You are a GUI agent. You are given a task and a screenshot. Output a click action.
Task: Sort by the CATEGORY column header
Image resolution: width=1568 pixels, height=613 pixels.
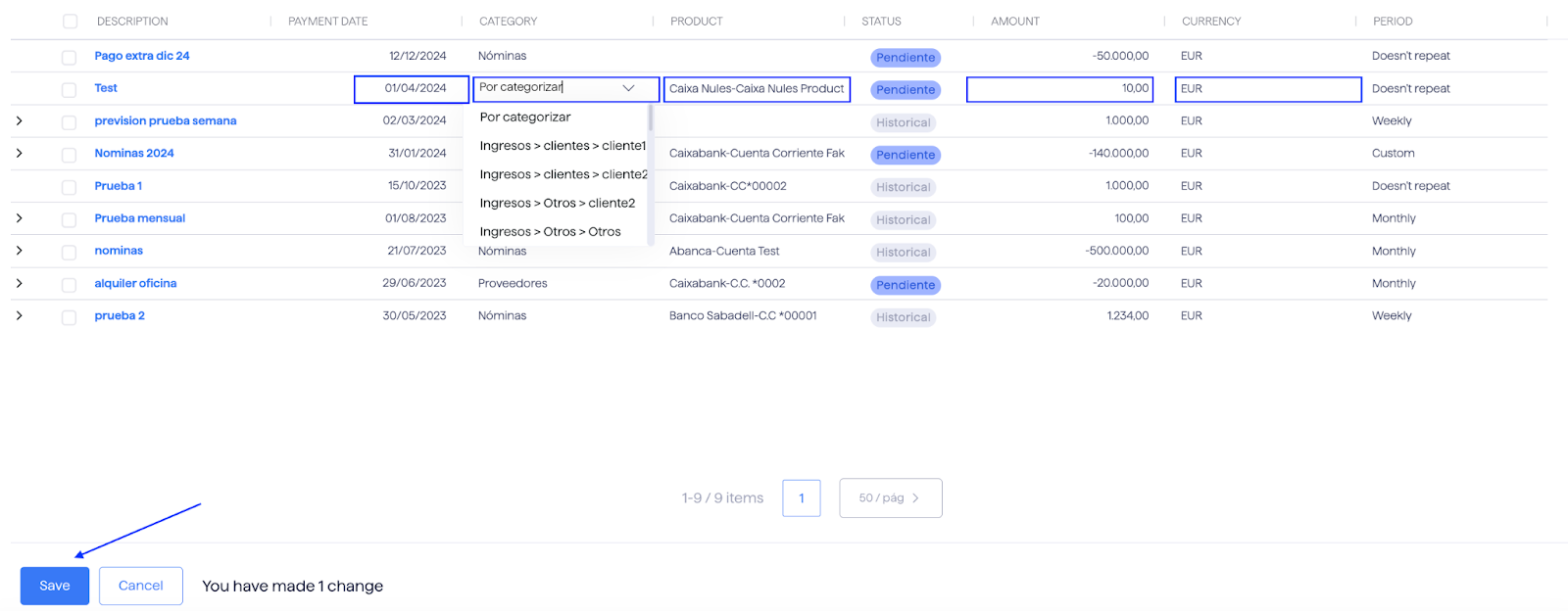508,22
